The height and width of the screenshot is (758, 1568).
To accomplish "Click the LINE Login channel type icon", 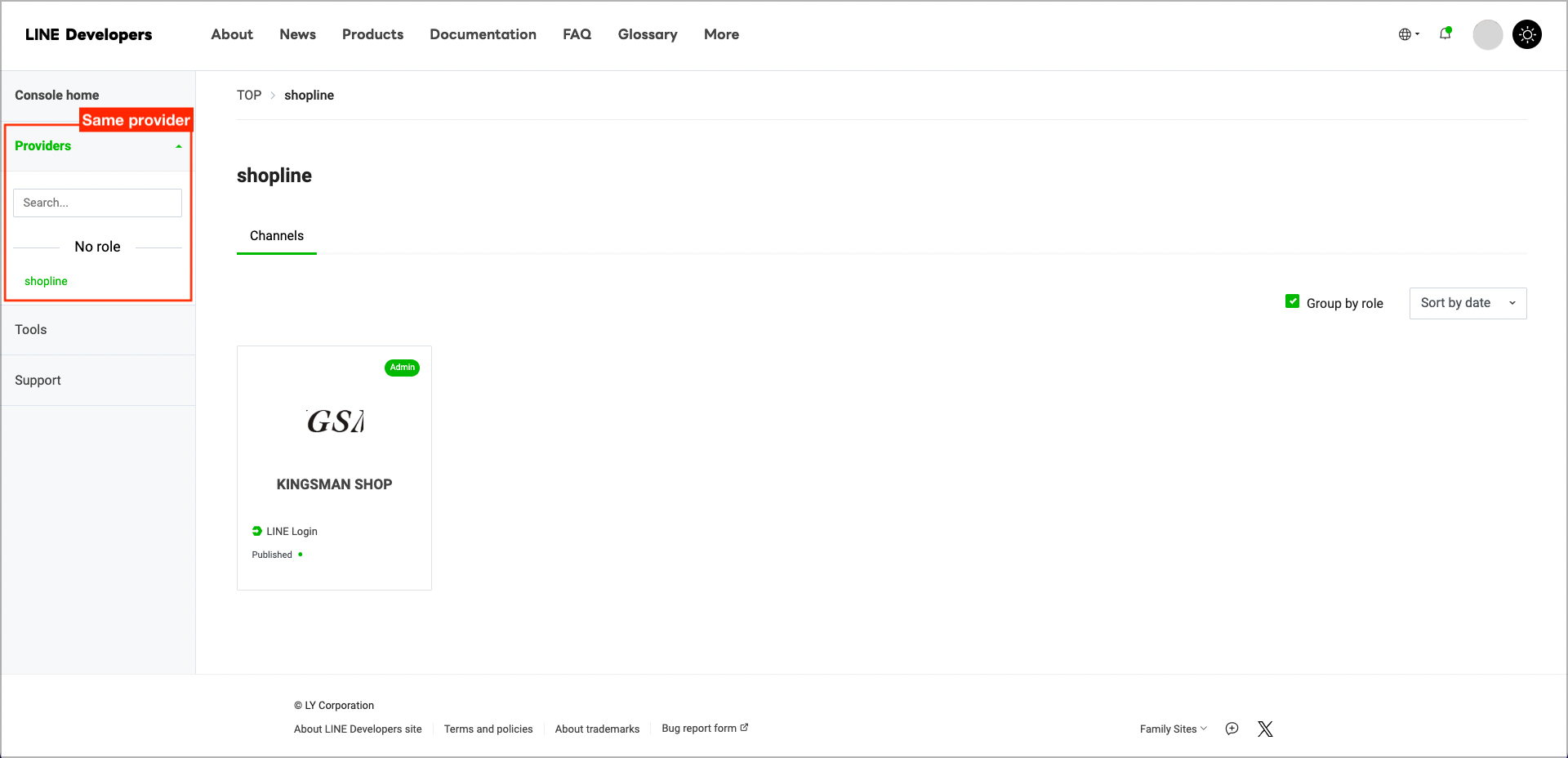I will (x=257, y=531).
